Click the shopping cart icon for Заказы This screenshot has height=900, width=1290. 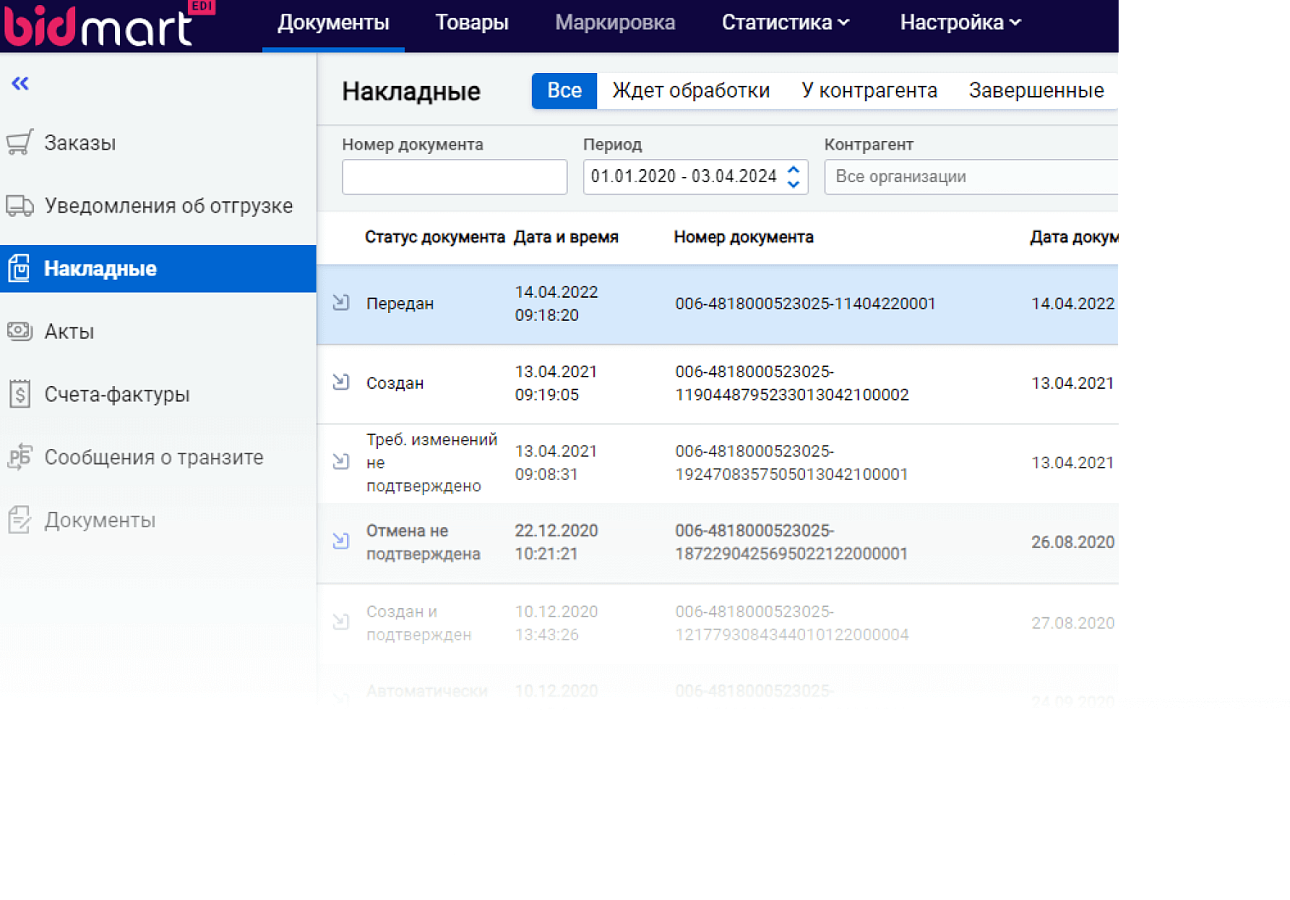(x=20, y=143)
